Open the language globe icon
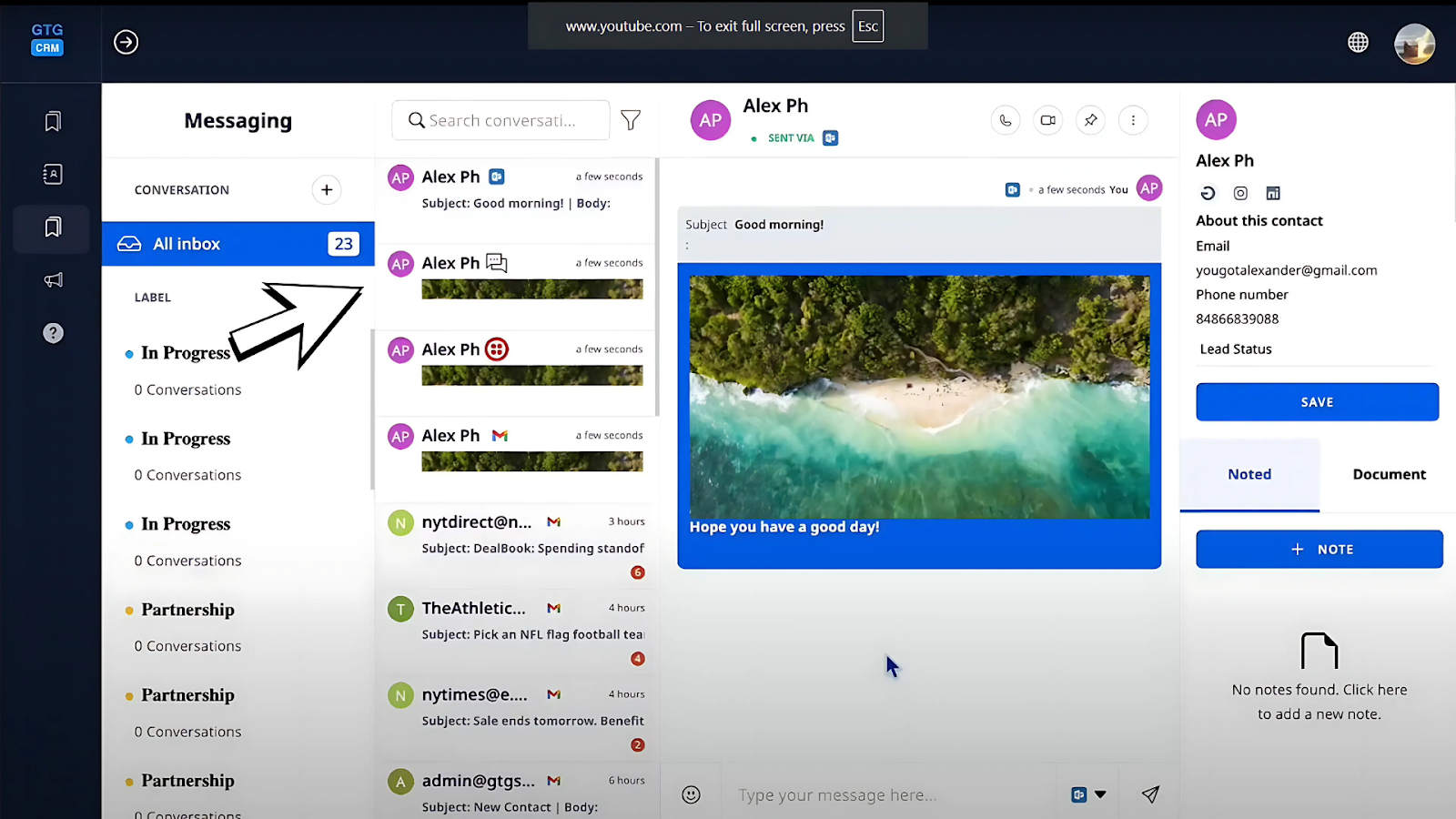1456x819 pixels. pos(1358,42)
